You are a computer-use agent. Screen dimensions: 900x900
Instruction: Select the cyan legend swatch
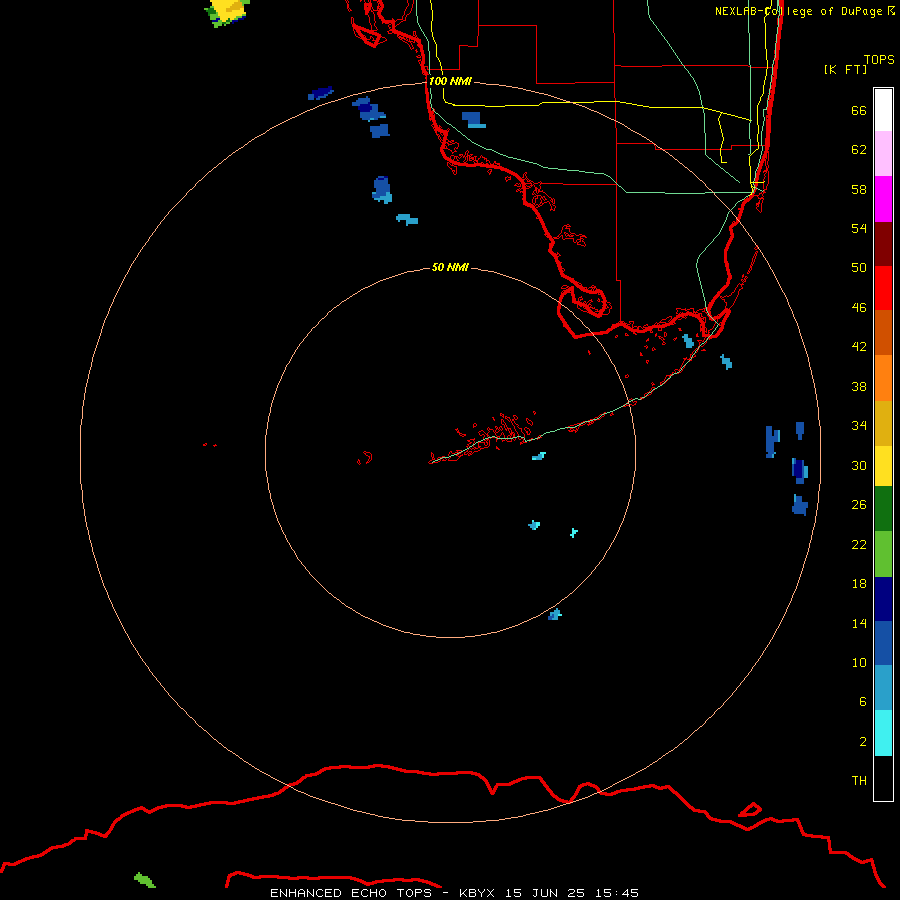[x=883, y=733]
